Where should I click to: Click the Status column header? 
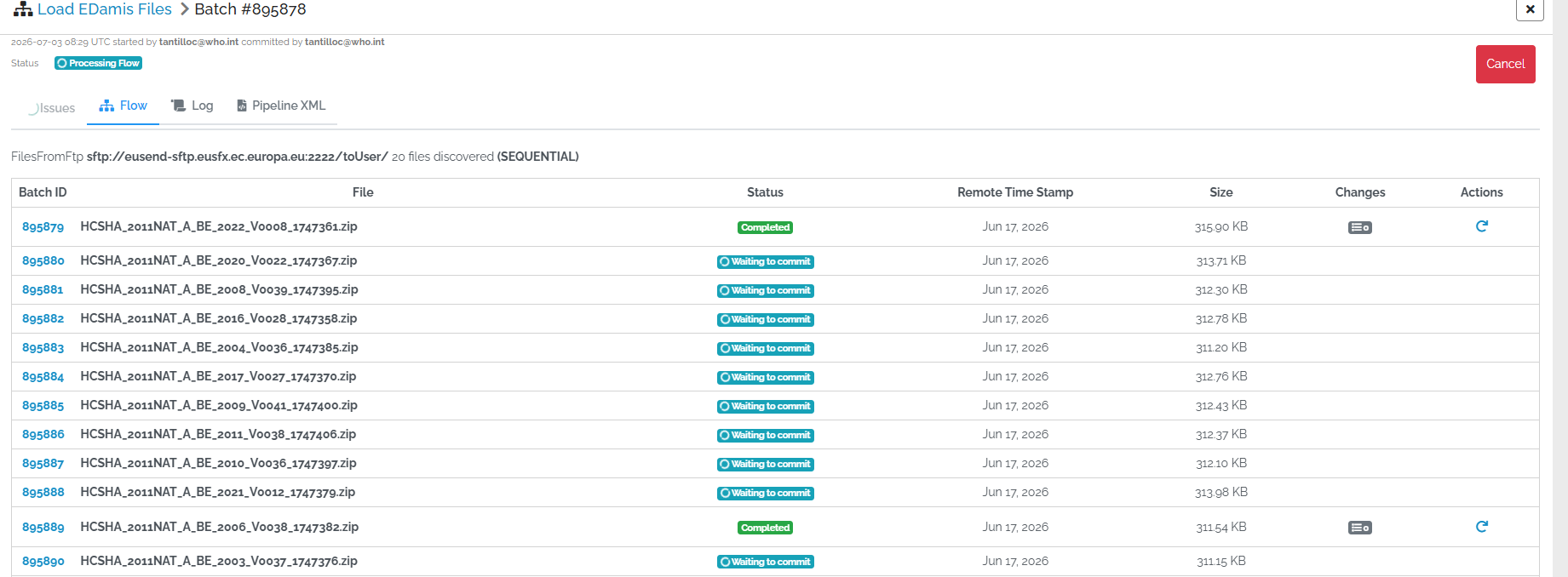tap(765, 192)
